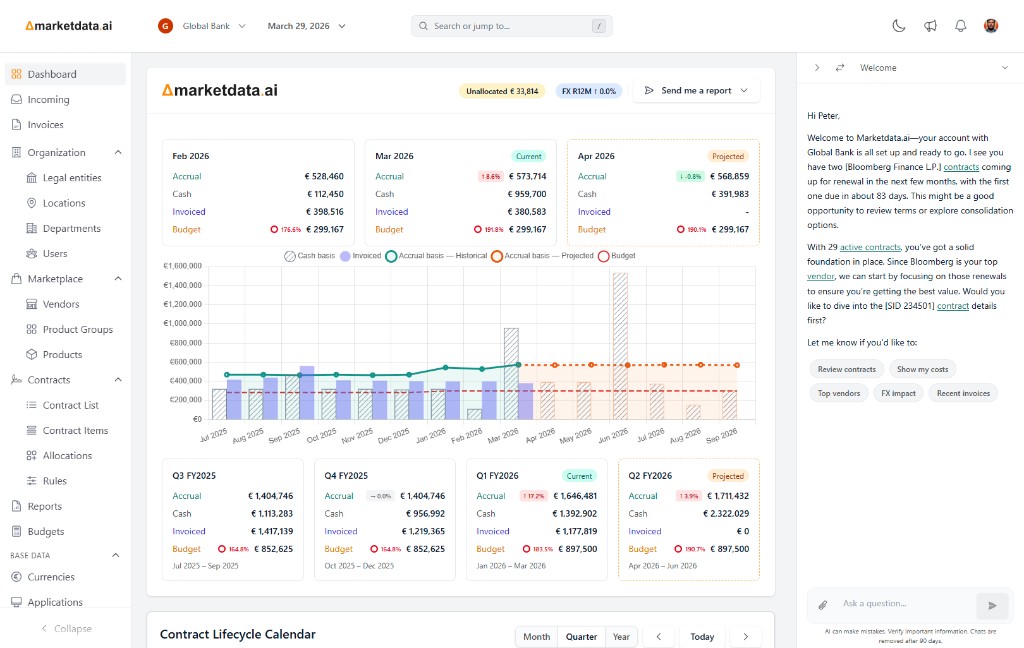Open Contract List page

(x=71, y=405)
